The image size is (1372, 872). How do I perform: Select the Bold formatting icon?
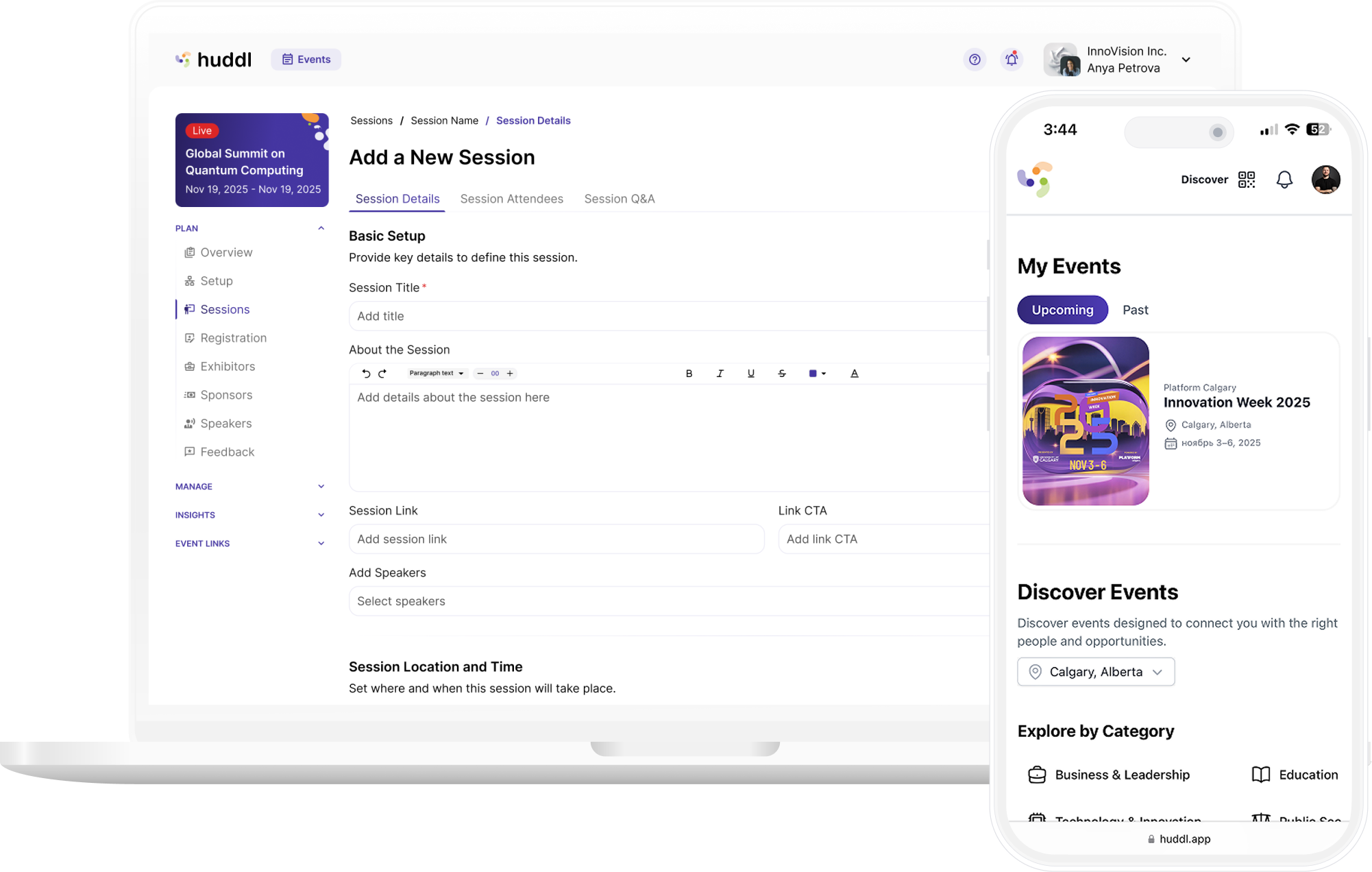pos(689,373)
